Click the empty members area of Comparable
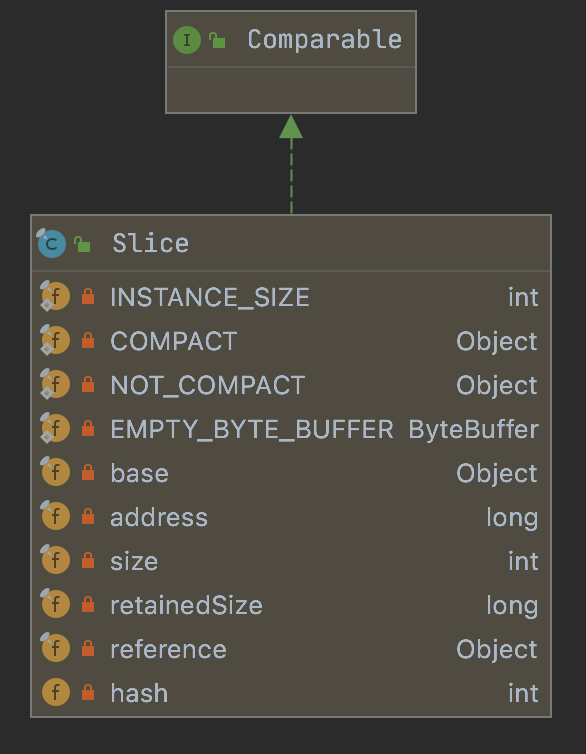 pyautogui.click(x=291, y=90)
